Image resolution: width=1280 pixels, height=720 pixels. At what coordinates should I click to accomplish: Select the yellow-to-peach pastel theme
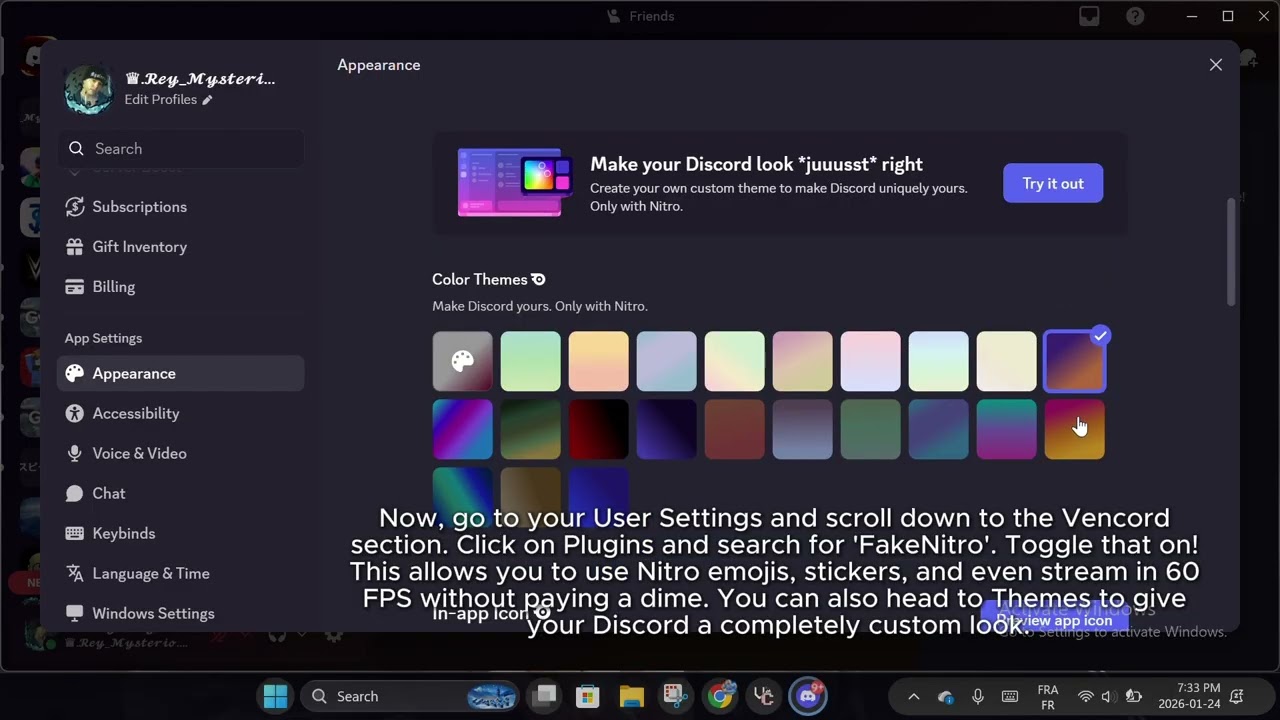coord(599,362)
